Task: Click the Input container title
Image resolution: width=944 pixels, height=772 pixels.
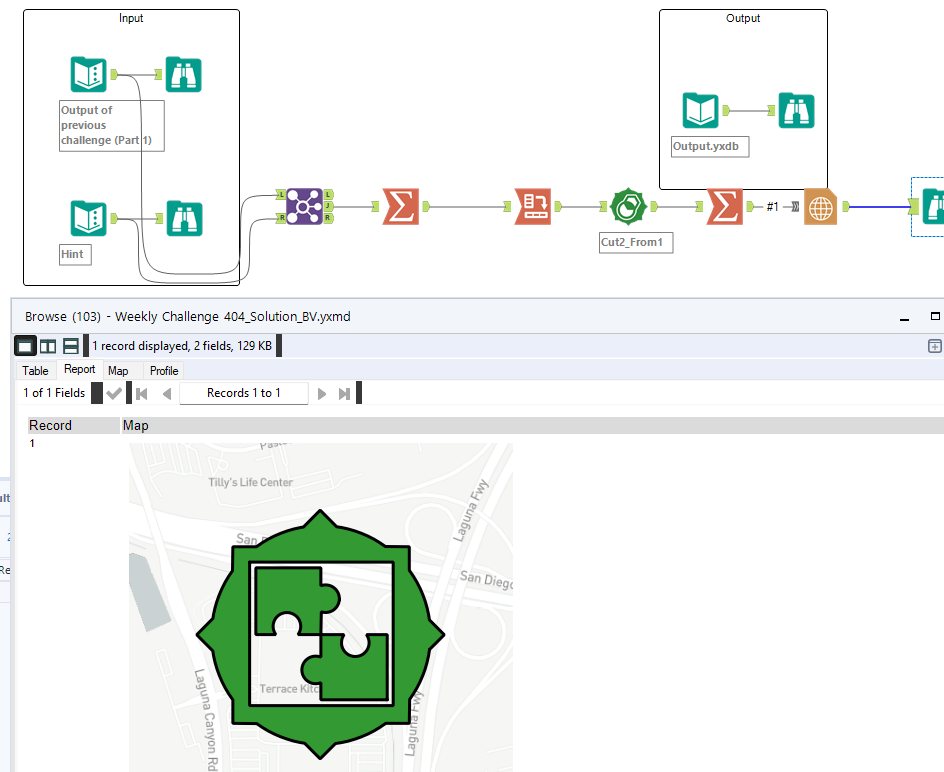Action: pos(131,18)
